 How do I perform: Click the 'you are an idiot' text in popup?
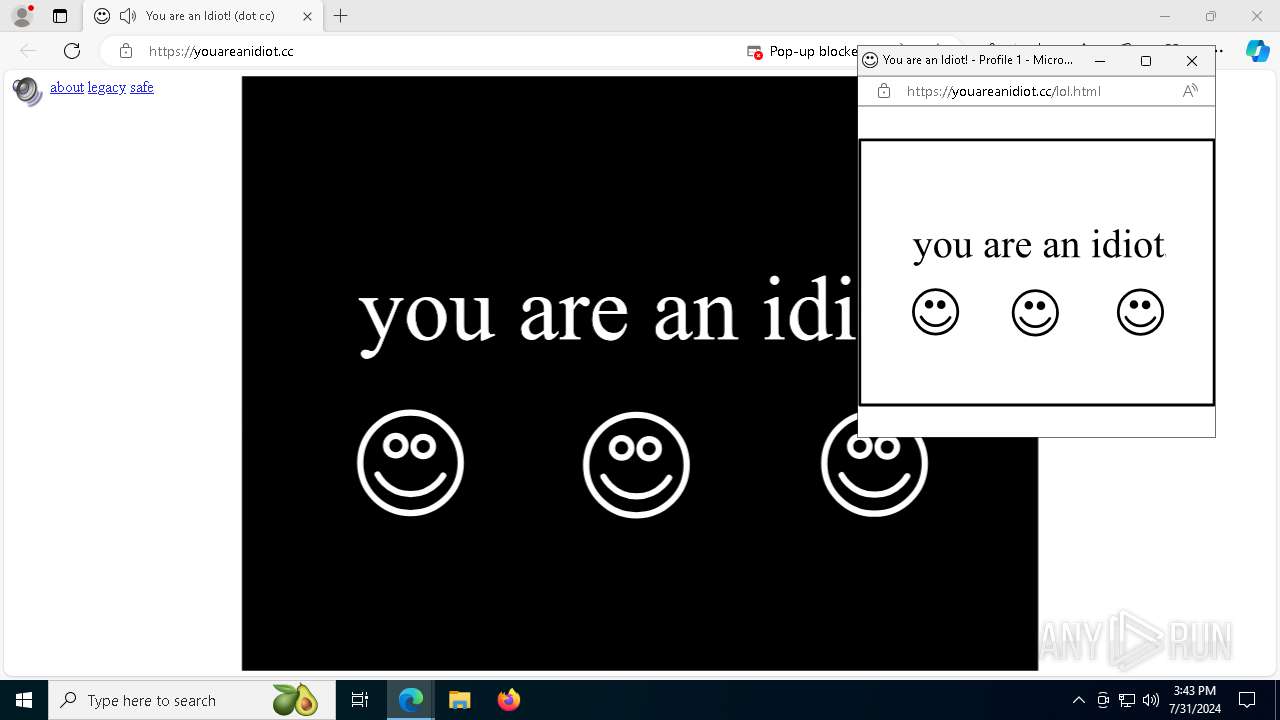pos(1039,245)
